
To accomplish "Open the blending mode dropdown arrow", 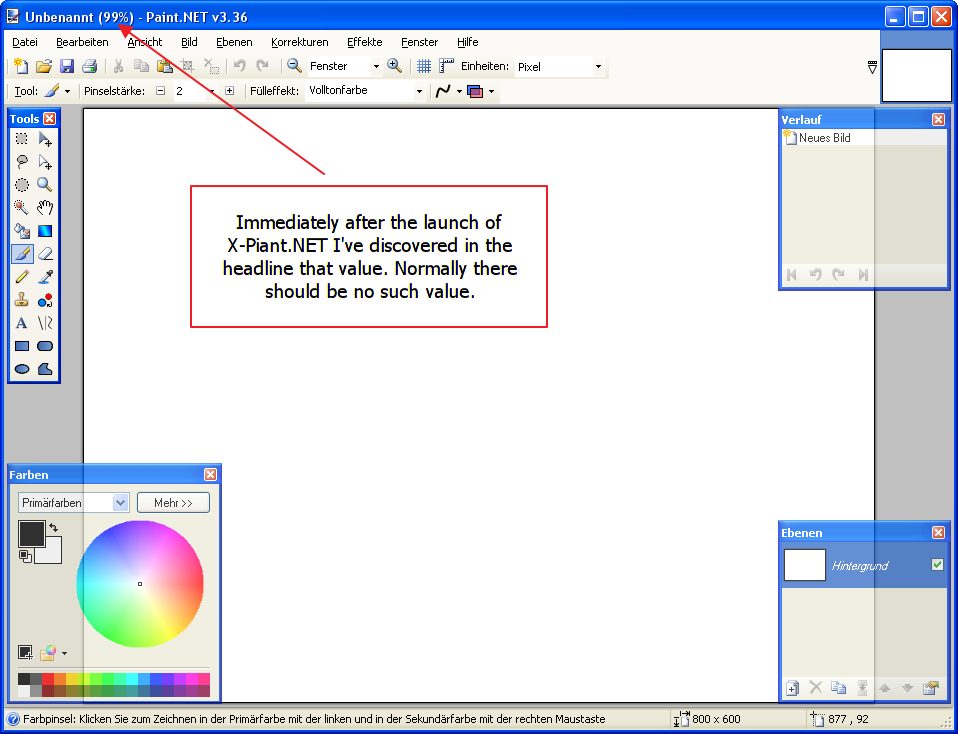I will [491, 92].
